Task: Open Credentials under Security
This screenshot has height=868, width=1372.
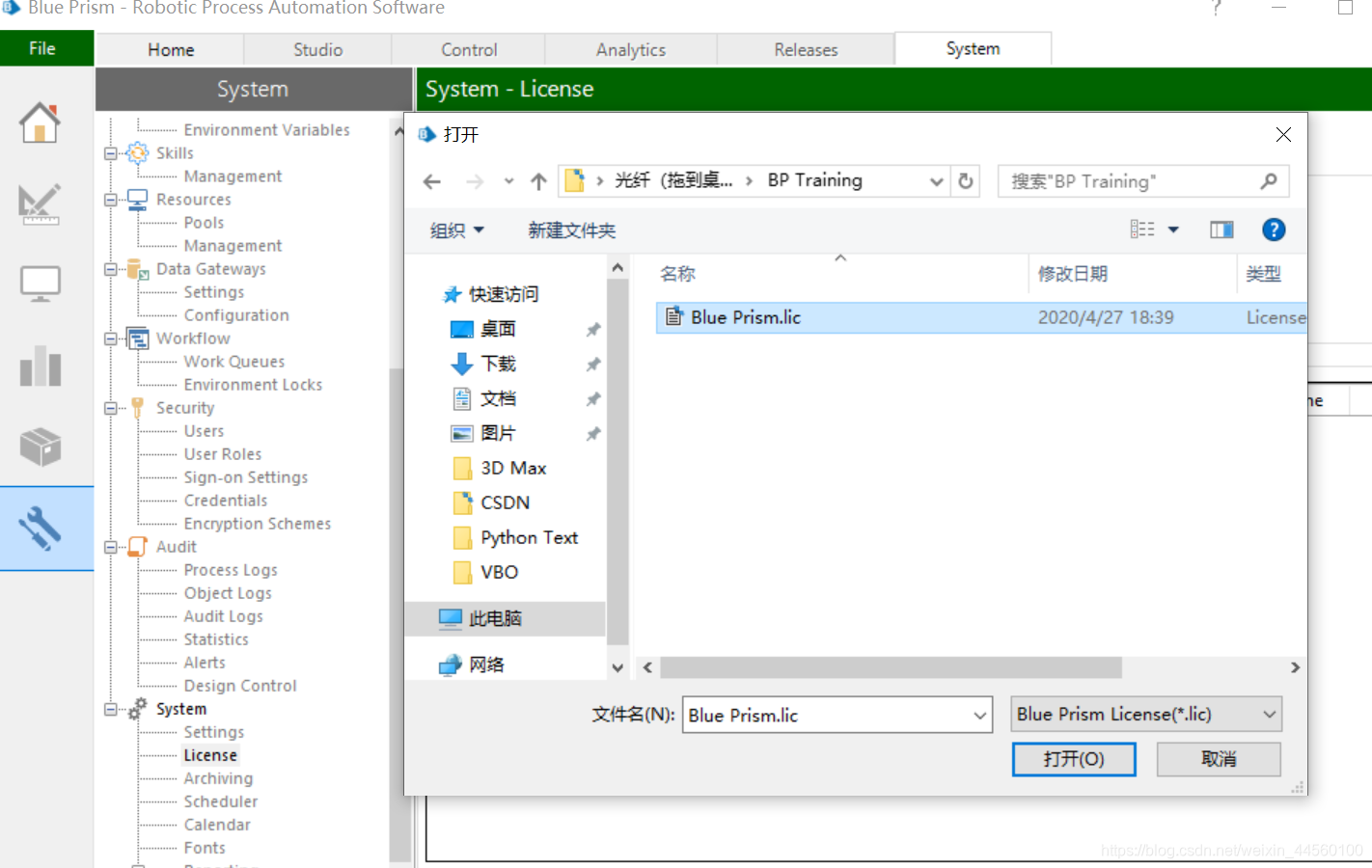Action: click(x=226, y=501)
